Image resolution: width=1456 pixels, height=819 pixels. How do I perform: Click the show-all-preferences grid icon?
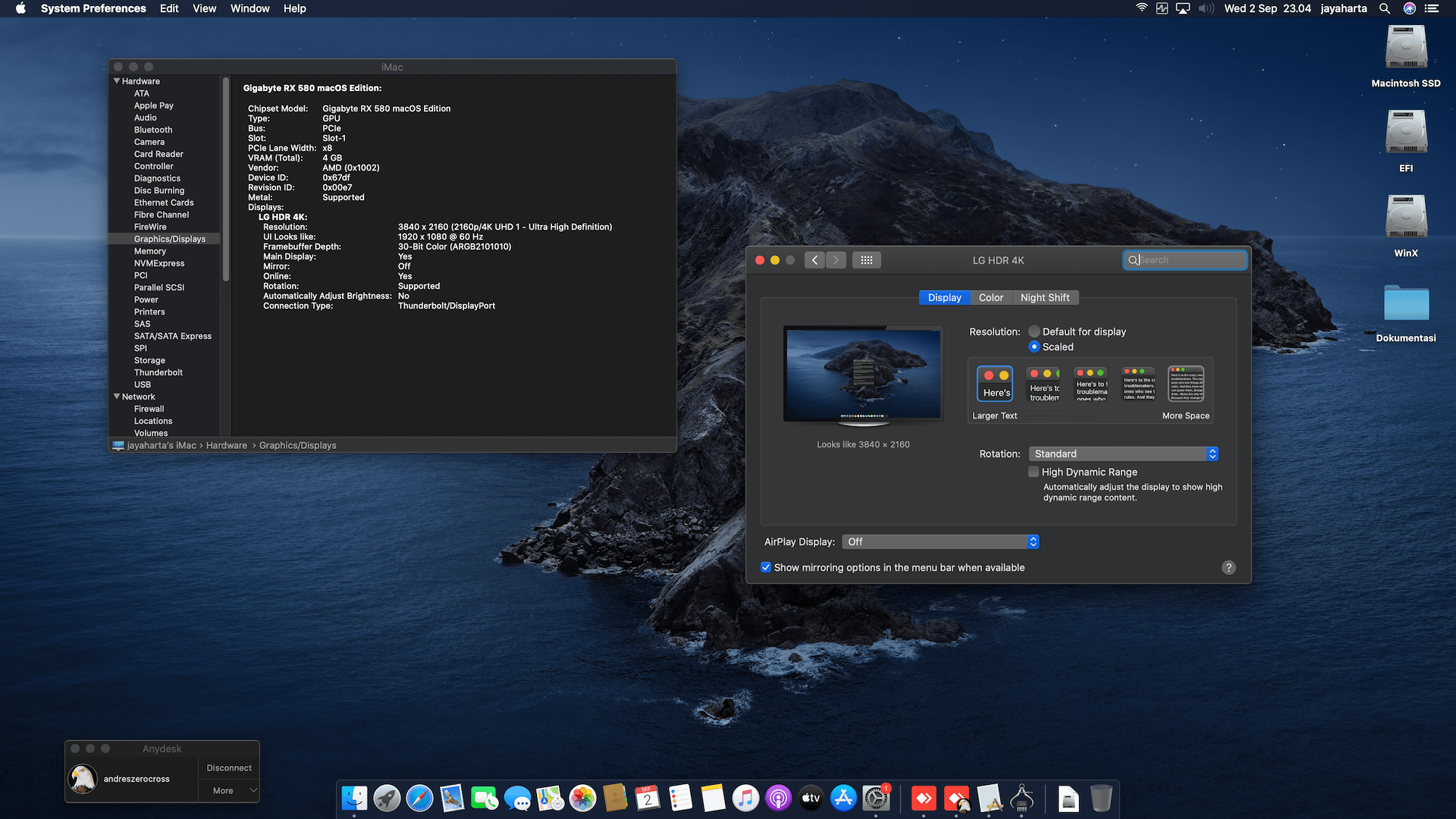pos(867,259)
